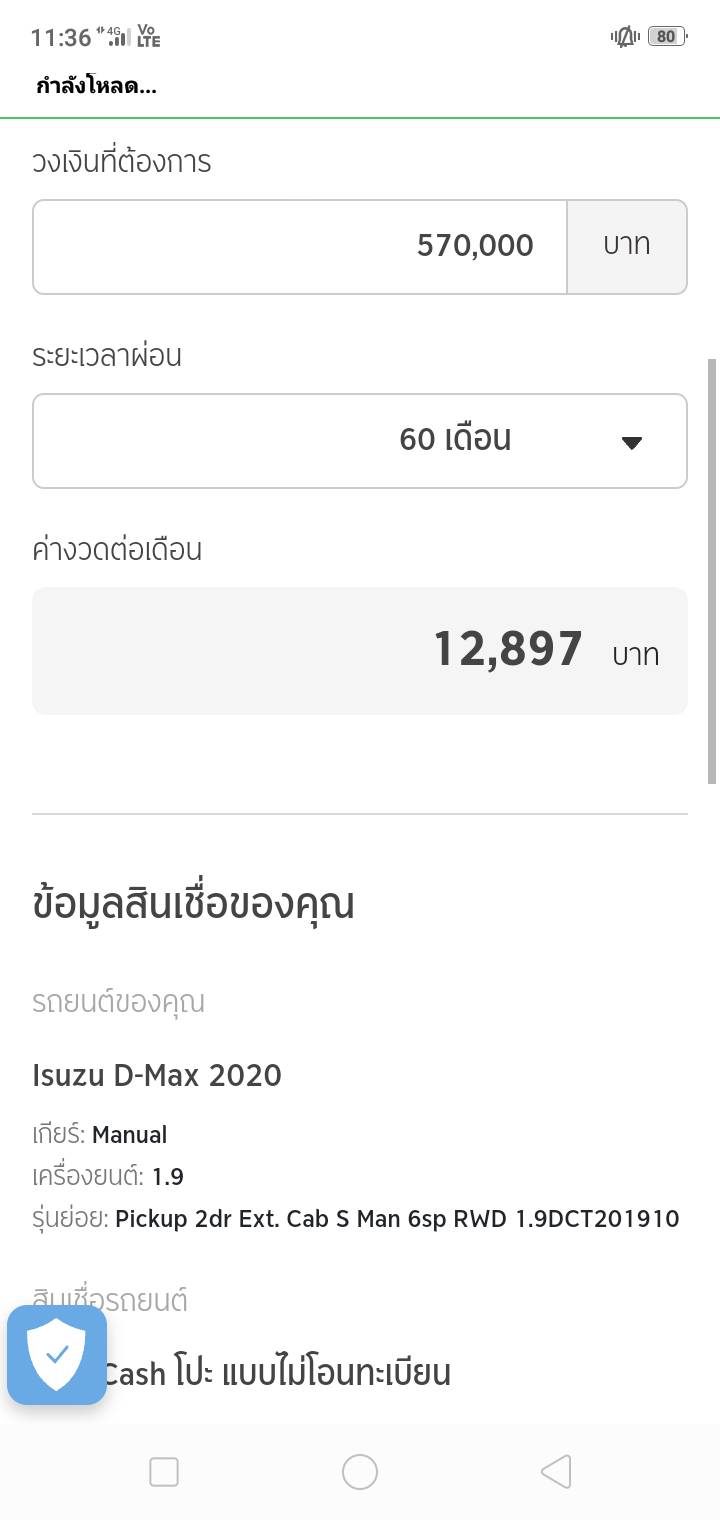Tap the Android home circle button
Image resolution: width=720 pixels, height=1520 pixels.
pyautogui.click(x=360, y=1471)
